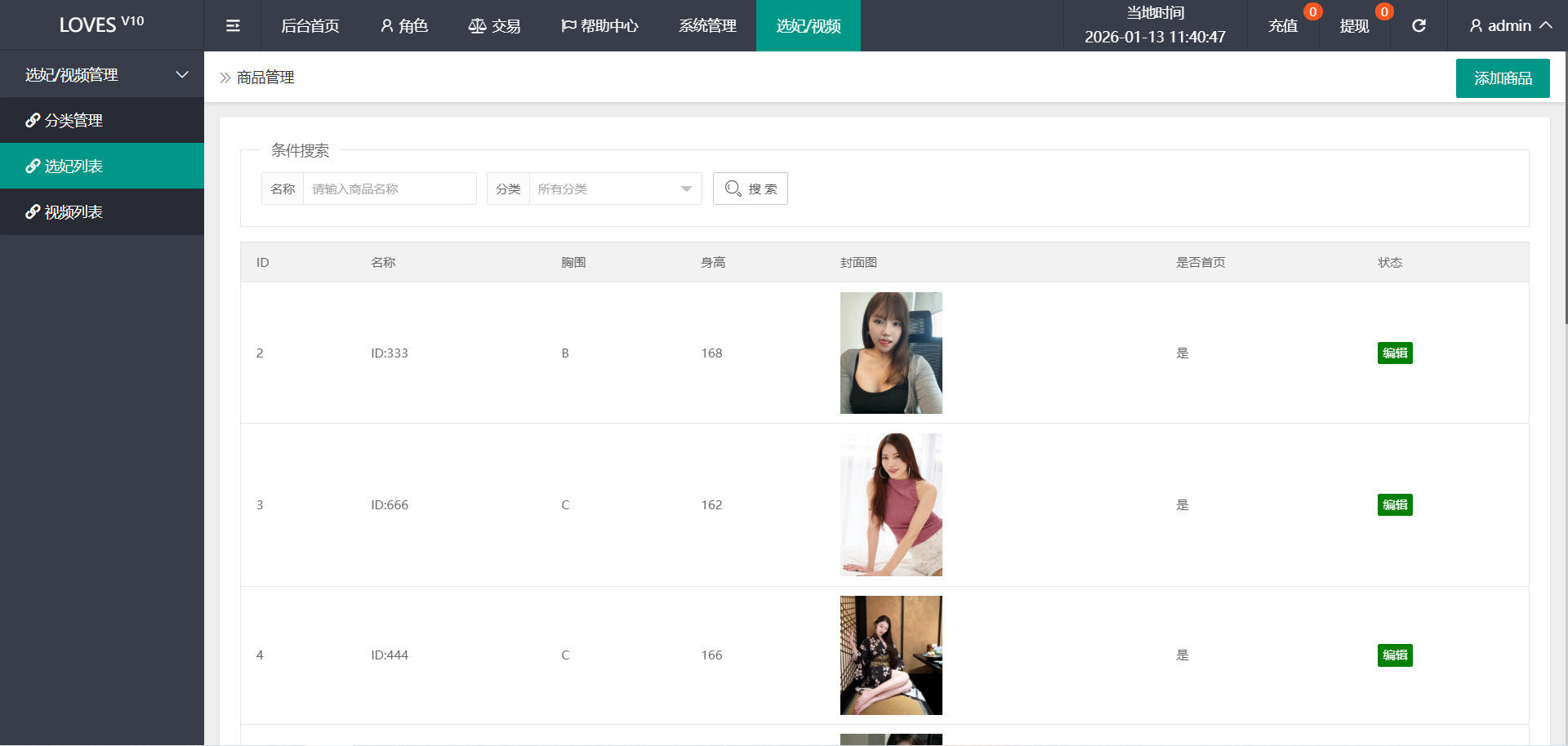Screen dimensions: 1568x746
Task: Click the hamburger menu collapse icon
Action: 233,26
